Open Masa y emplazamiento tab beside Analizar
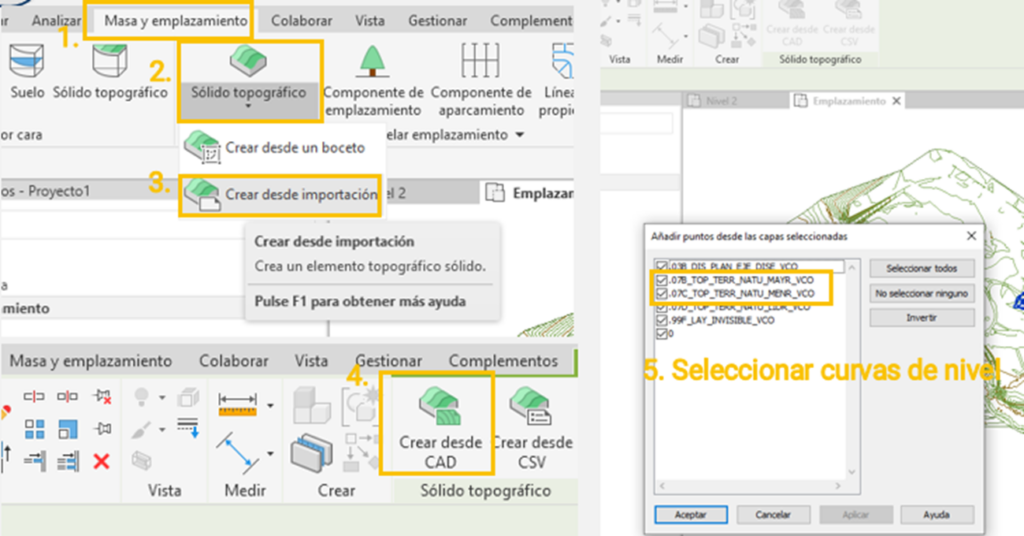1024x536 pixels. (x=176, y=21)
